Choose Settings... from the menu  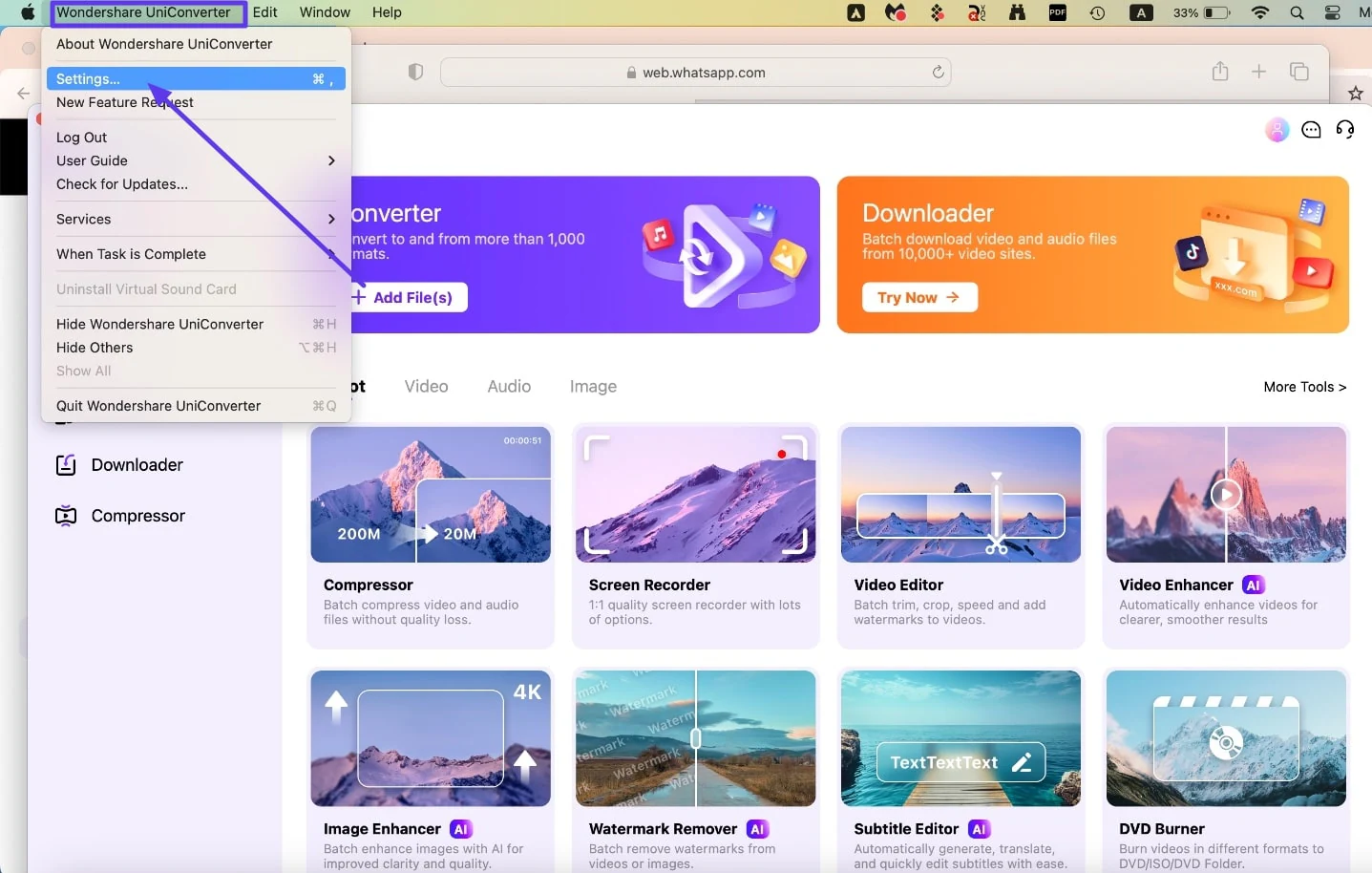196,79
